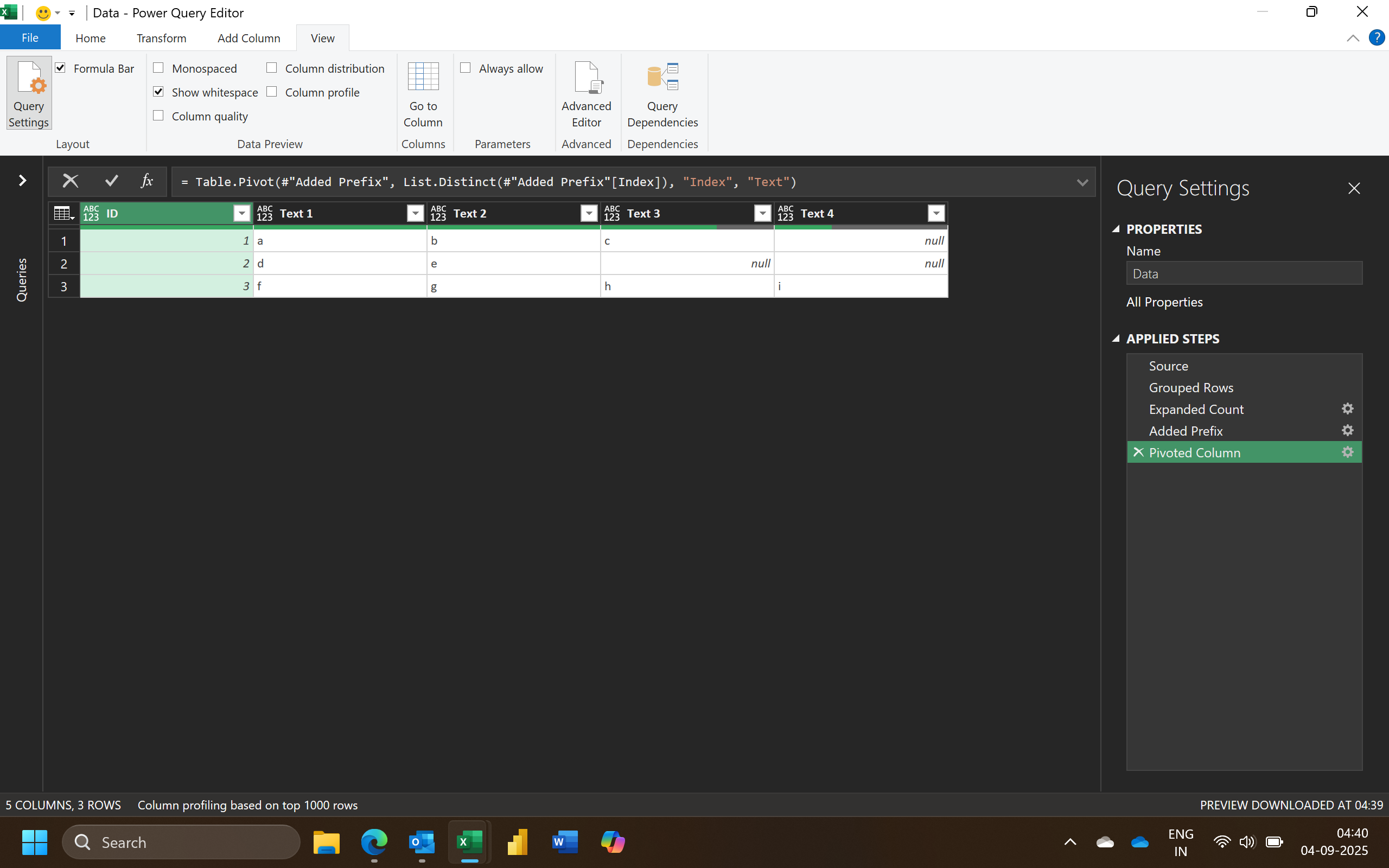Click the Go to Column button
1389x868 pixels.
click(x=423, y=95)
